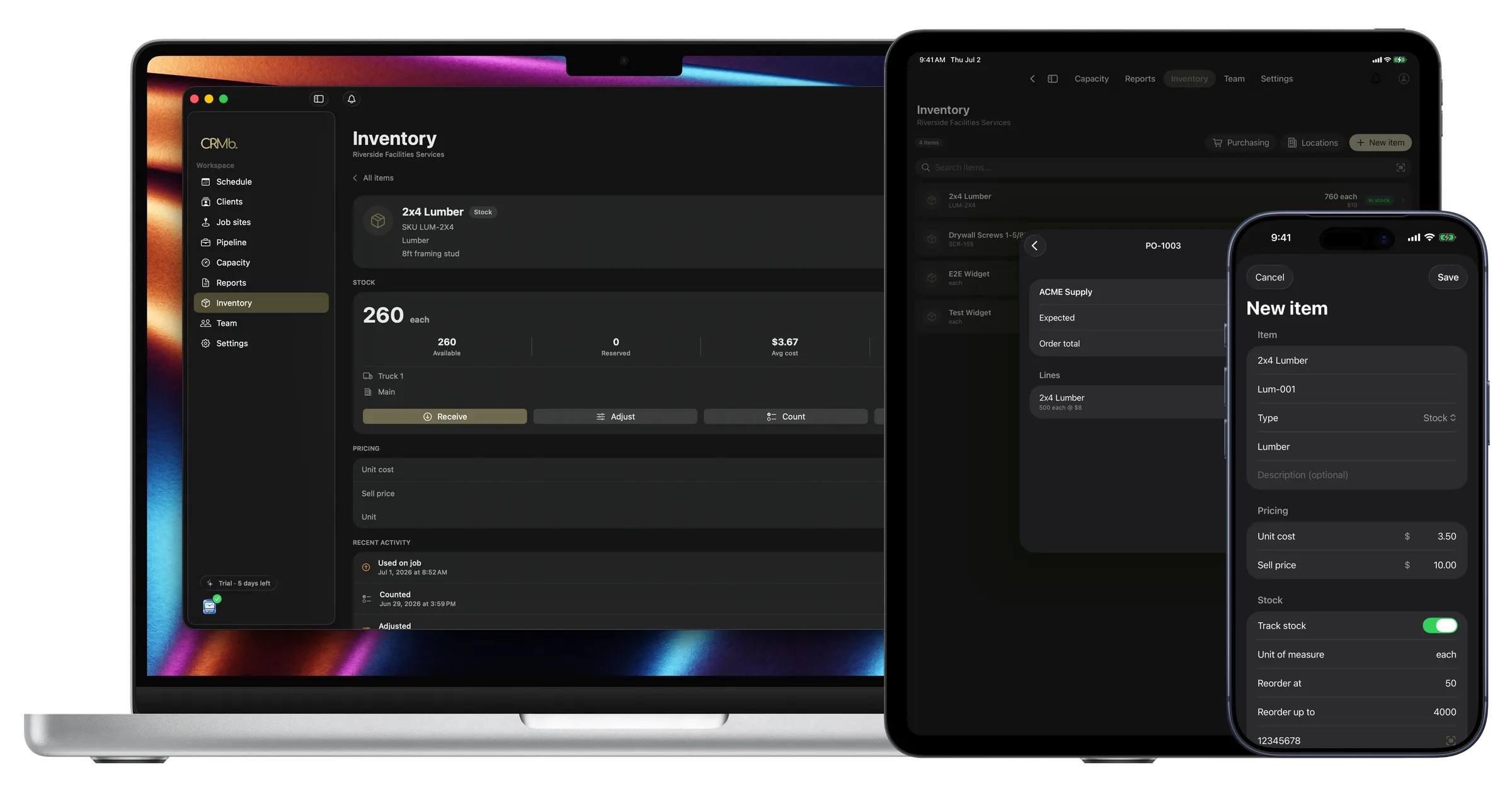Click the New item button on the iPad

[1380, 142]
